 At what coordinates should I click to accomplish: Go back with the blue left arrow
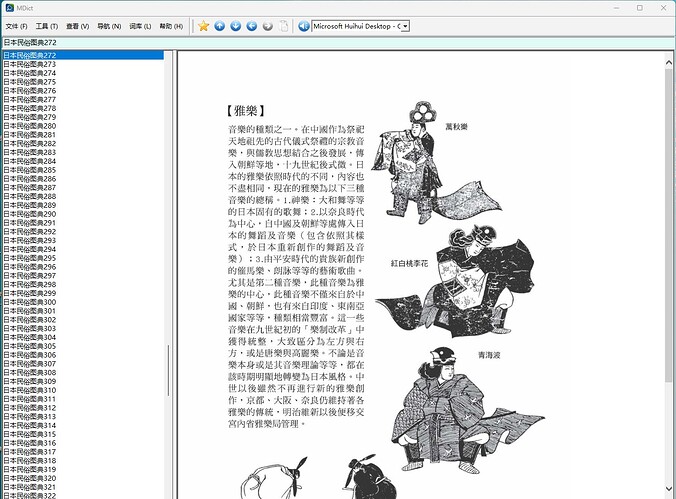click(x=252, y=26)
